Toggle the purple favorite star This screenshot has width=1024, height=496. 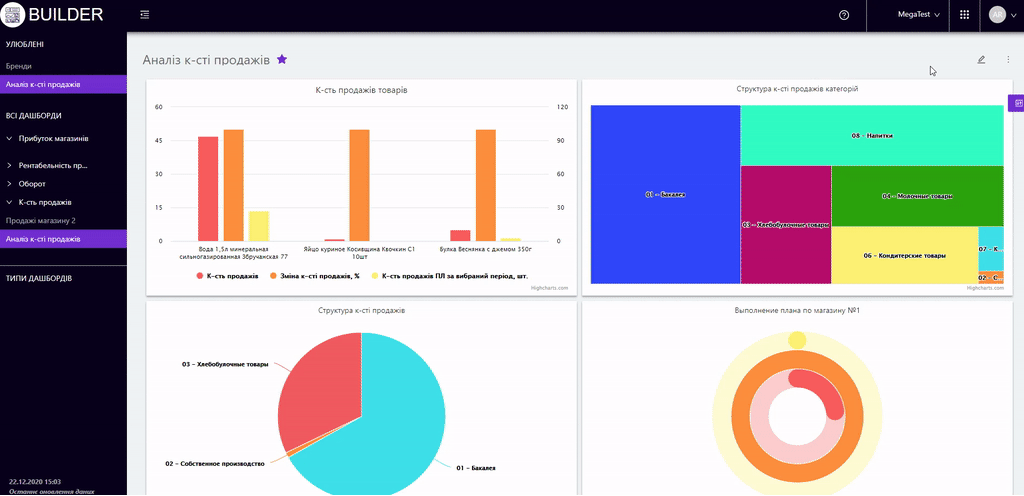click(x=282, y=60)
